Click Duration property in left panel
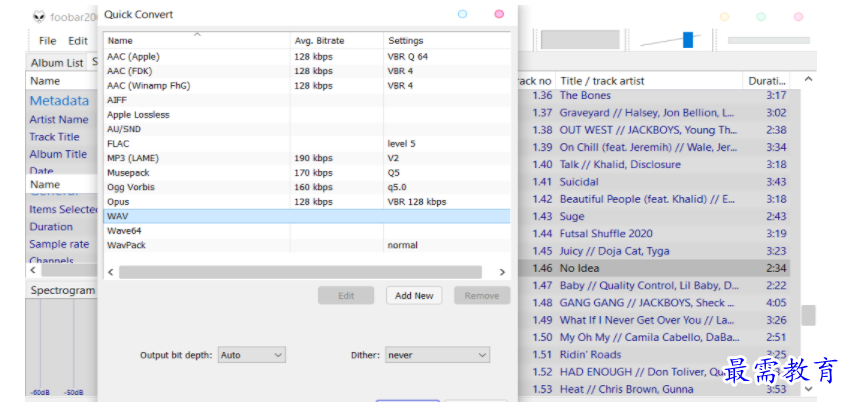 tap(51, 227)
